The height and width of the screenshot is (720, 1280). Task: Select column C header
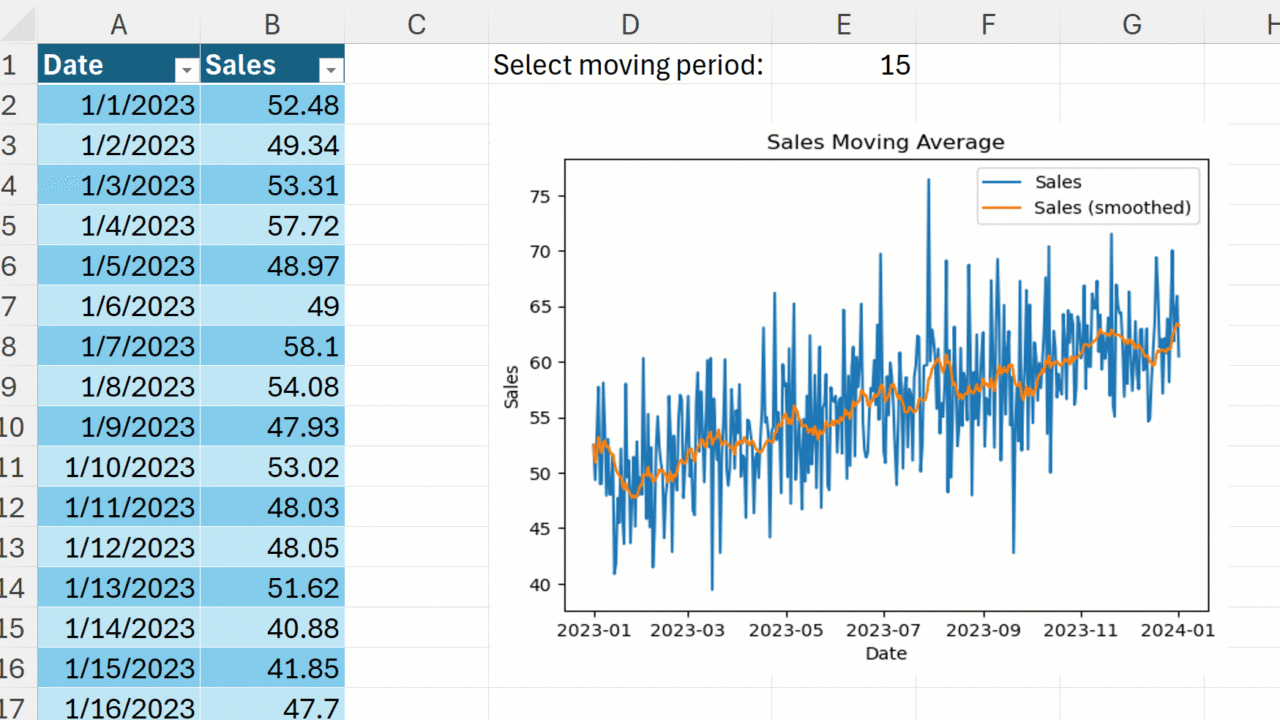click(x=416, y=24)
